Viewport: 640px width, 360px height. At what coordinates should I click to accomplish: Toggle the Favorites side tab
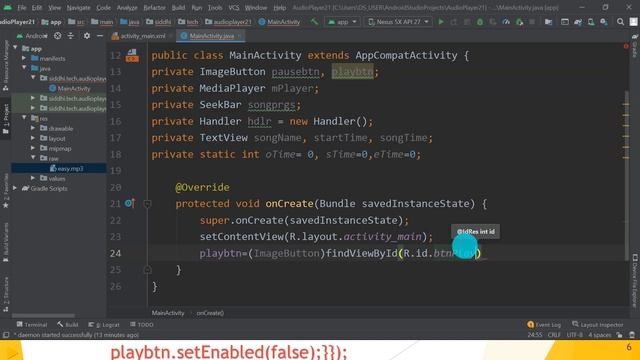click(x=6, y=191)
